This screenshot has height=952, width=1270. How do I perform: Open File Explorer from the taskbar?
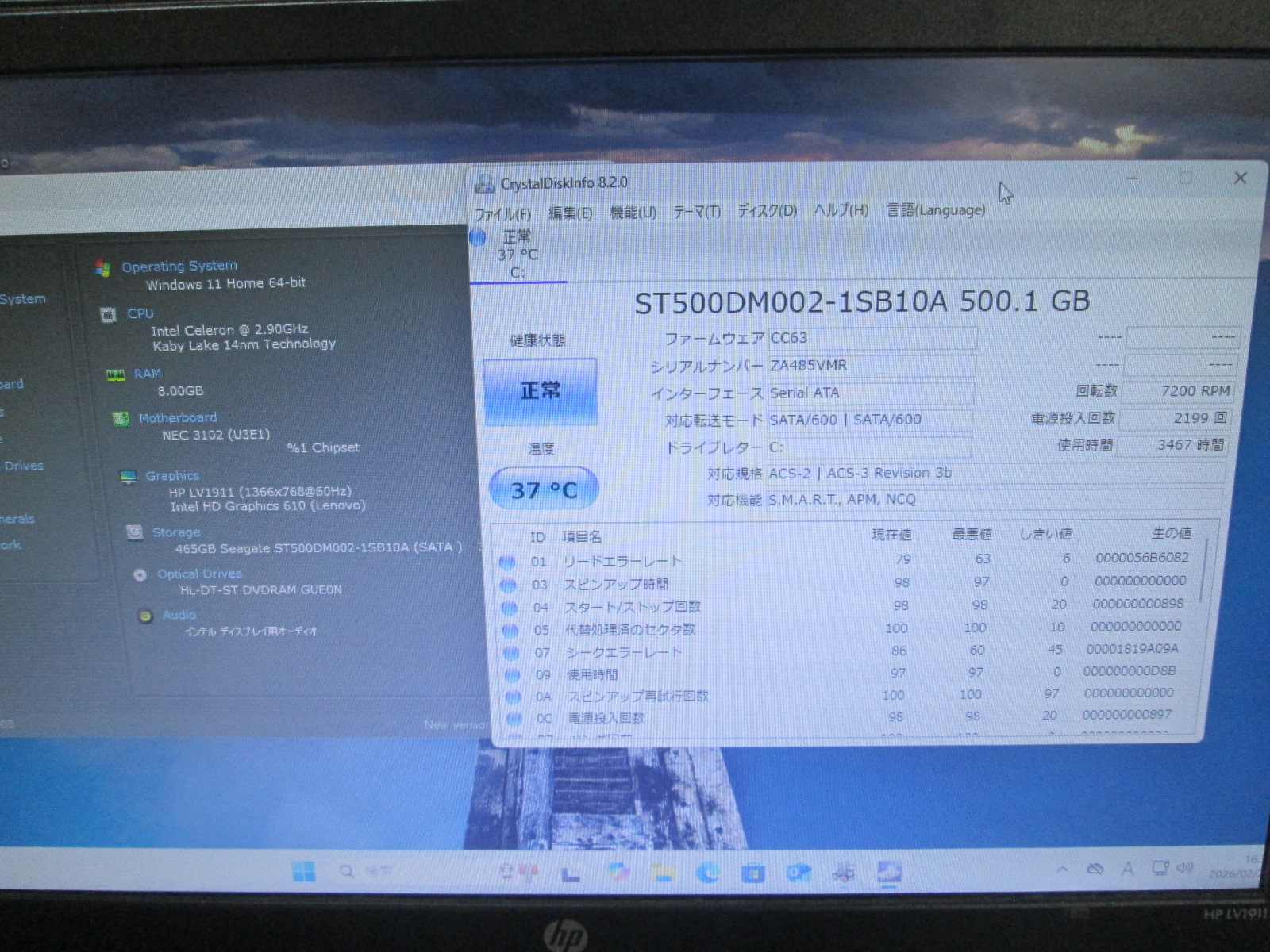pos(663,873)
